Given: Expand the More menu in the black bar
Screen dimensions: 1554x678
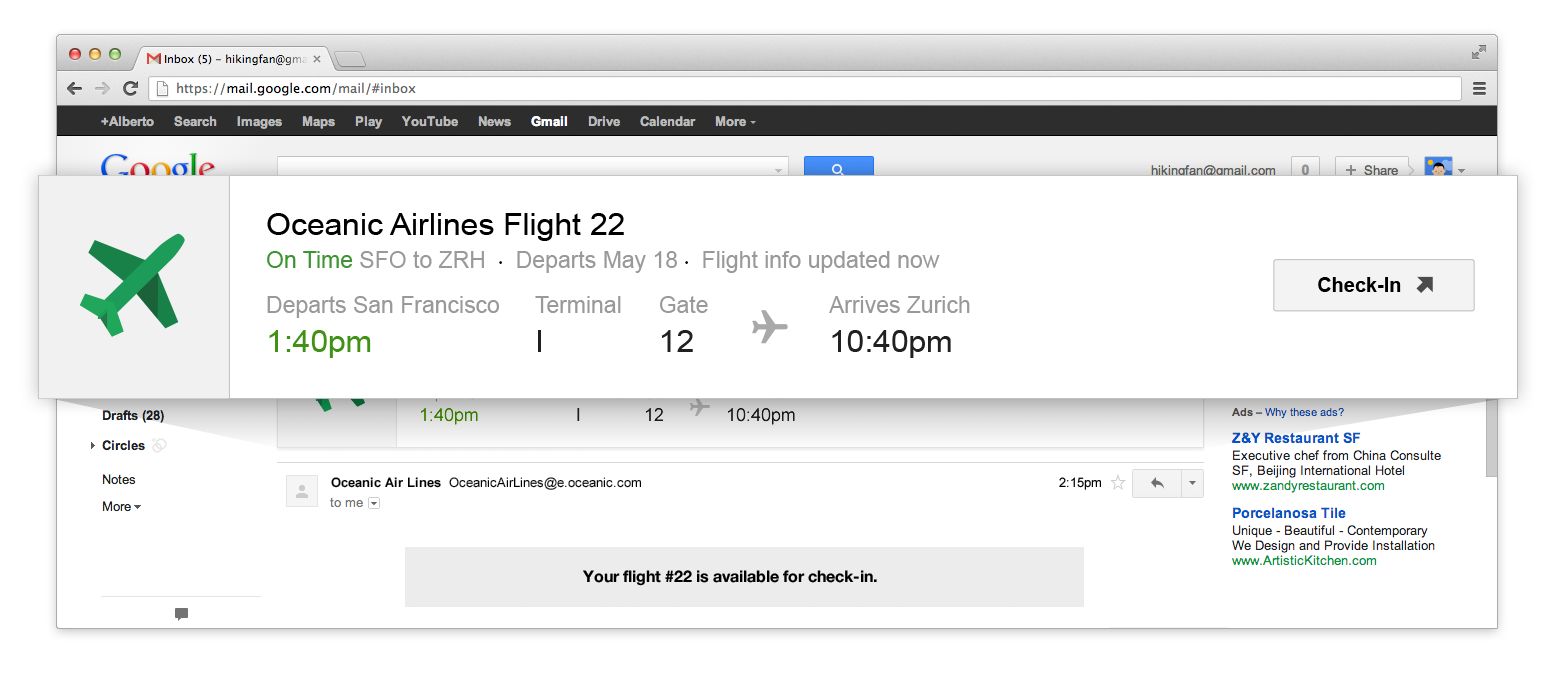Looking at the screenshot, I should (735, 122).
